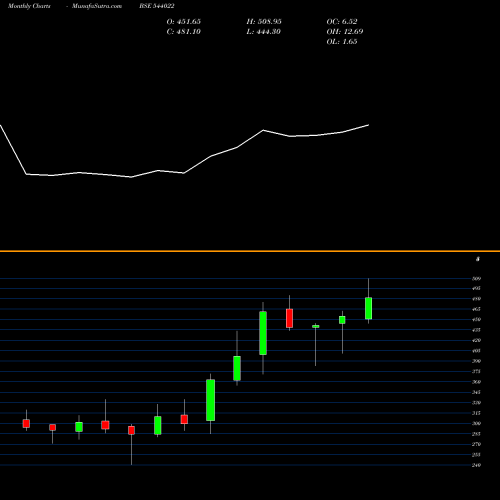
Task: Click the "Monthly Charts" title text
Action: click(x=29, y=6)
